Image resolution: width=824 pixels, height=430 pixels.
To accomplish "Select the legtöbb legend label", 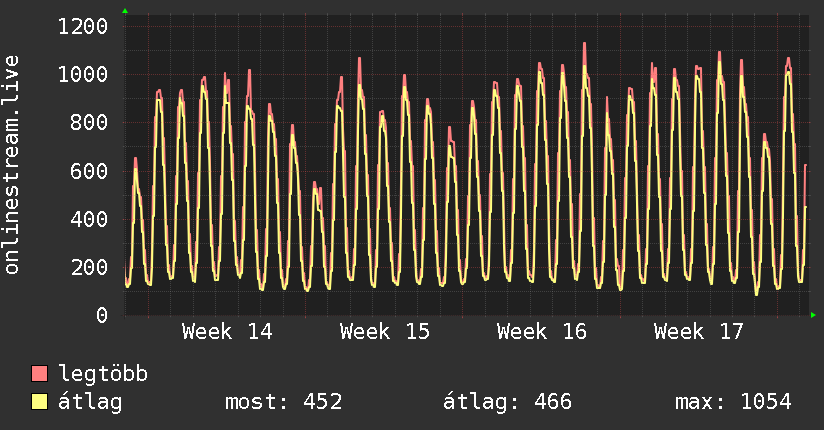I will pyautogui.click(x=103, y=375).
